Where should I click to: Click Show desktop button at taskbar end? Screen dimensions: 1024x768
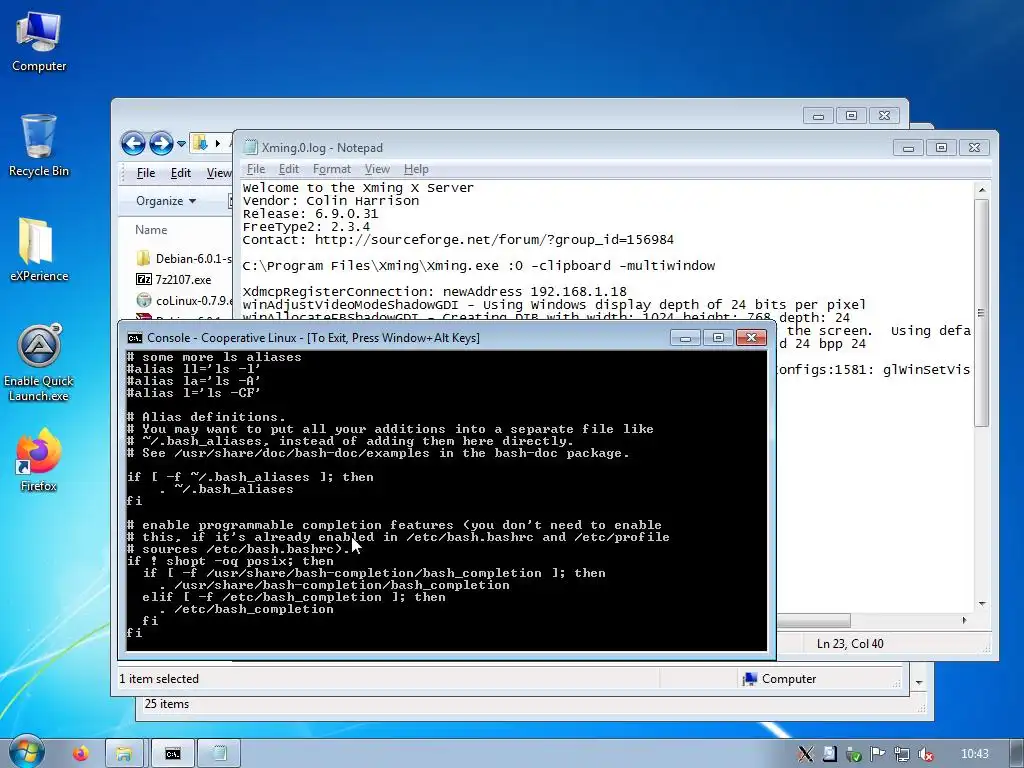[x=1017, y=753]
